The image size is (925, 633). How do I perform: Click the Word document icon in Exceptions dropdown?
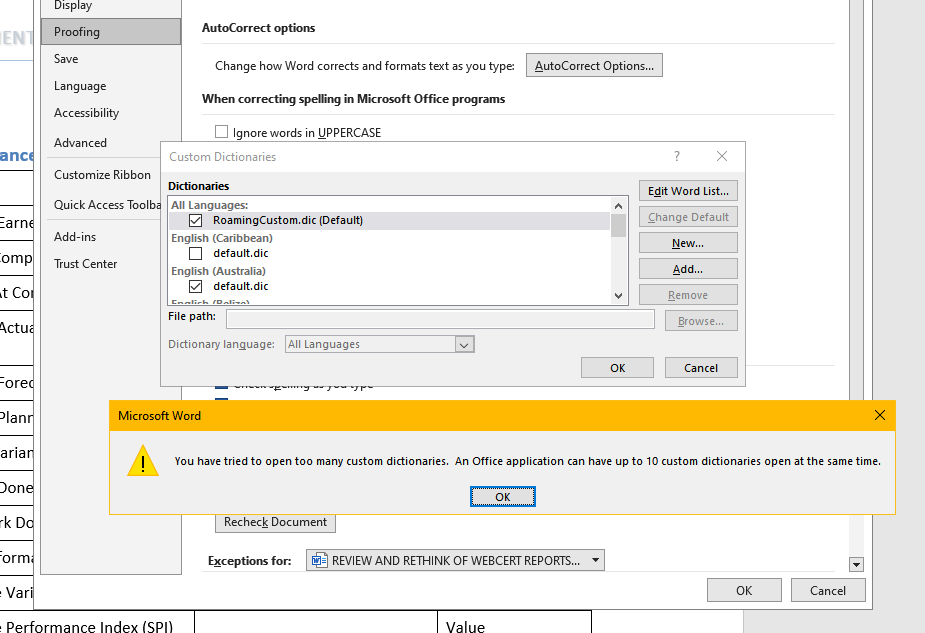[x=319, y=560]
